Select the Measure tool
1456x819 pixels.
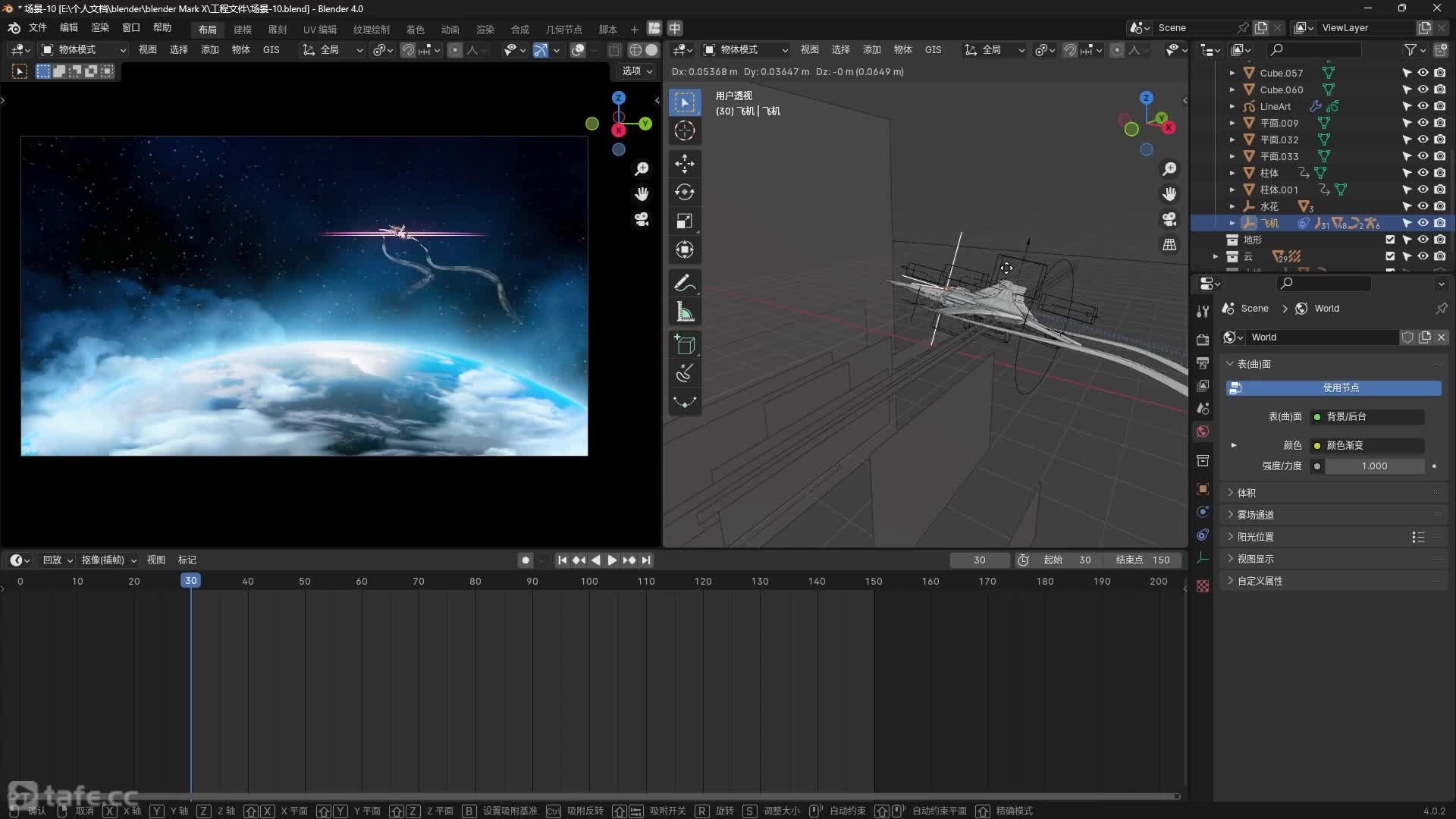pos(684,312)
